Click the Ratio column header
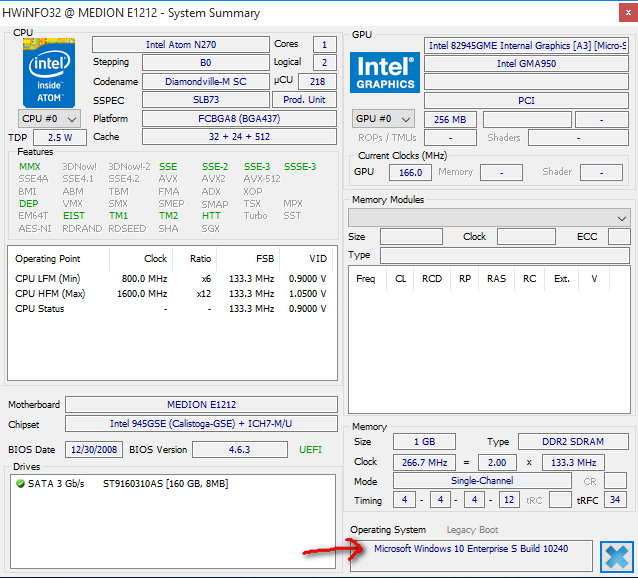Image resolution: width=638 pixels, height=578 pixels. pyautogui.click(x=195, y=259)
